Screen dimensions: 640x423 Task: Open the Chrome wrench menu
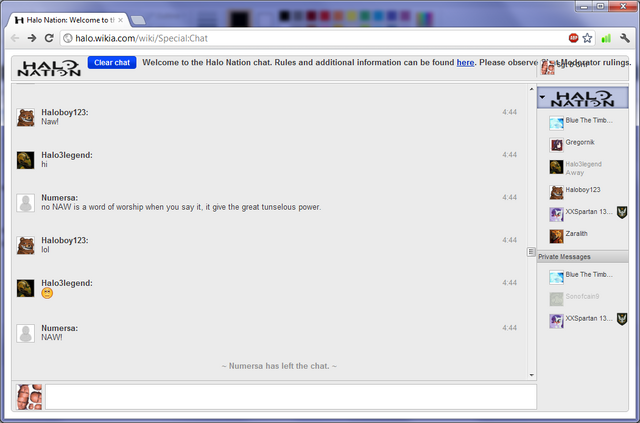(624, 38)
